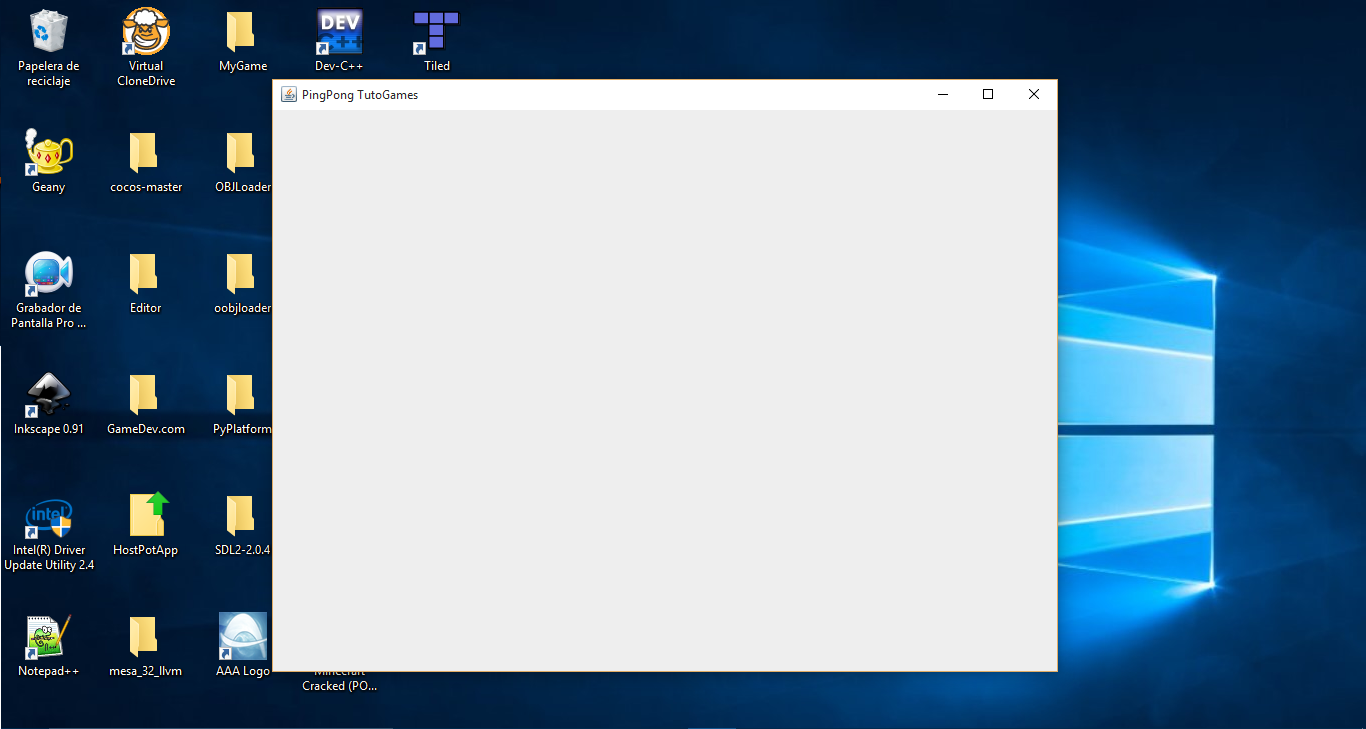Click the Java icon in PingPong title bar

[289, 94]
